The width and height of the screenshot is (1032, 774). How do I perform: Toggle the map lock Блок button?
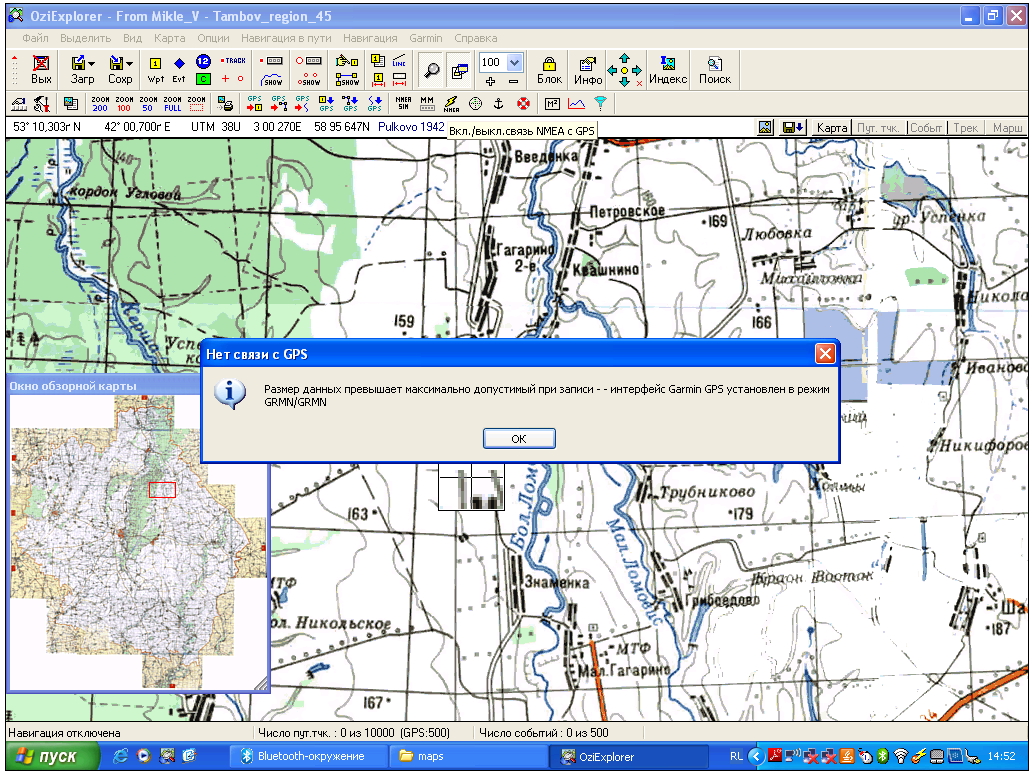pos(549,69)
